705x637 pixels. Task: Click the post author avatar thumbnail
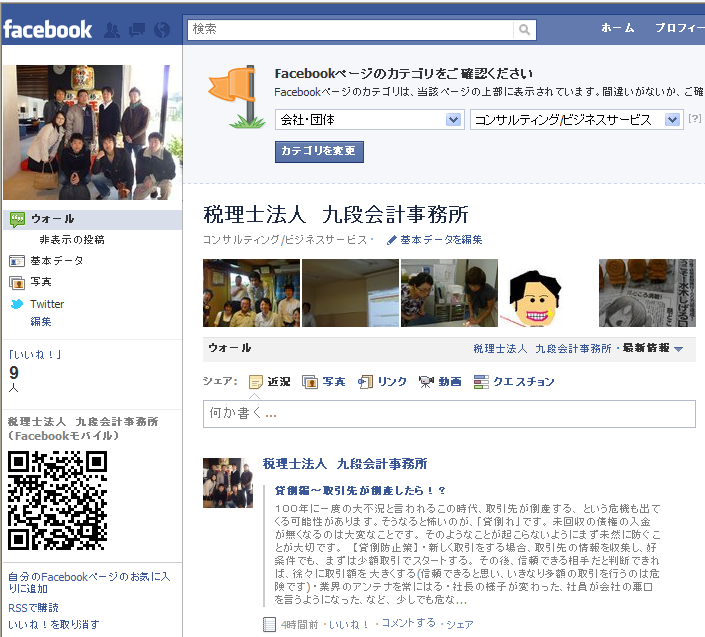228,483
